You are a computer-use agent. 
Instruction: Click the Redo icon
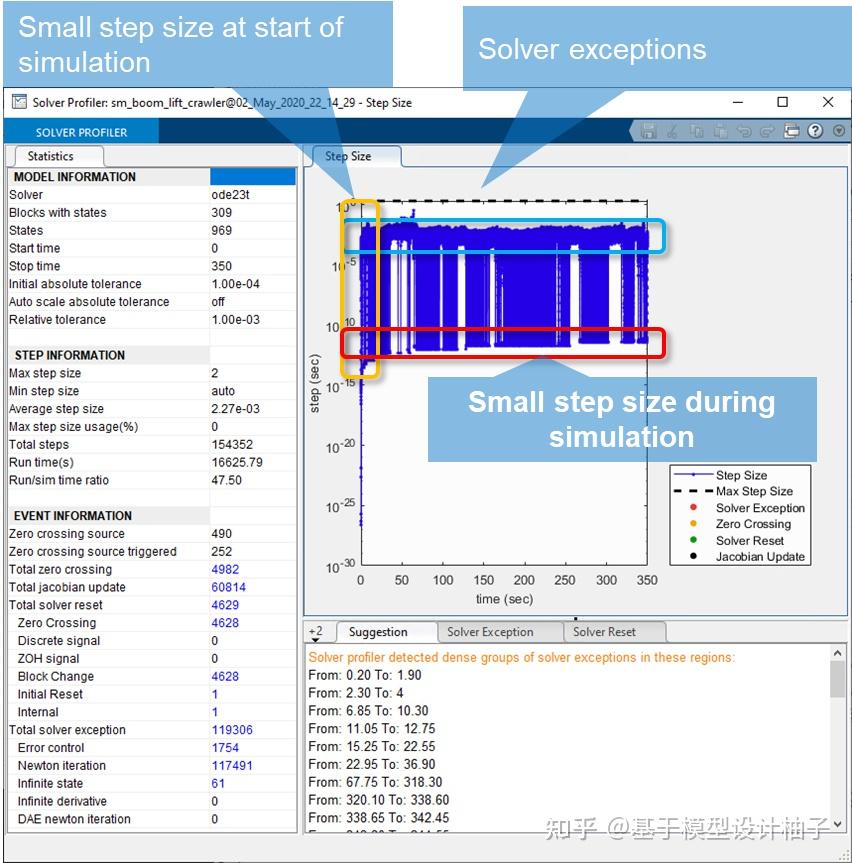[767, 131]
